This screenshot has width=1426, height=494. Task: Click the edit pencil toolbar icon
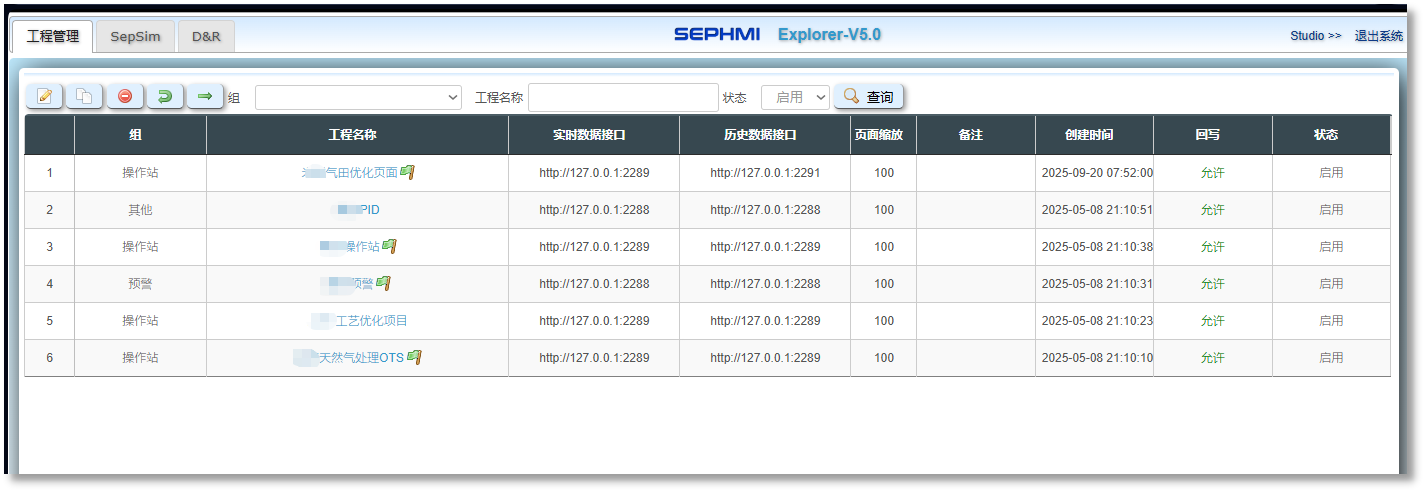point(44,96)
